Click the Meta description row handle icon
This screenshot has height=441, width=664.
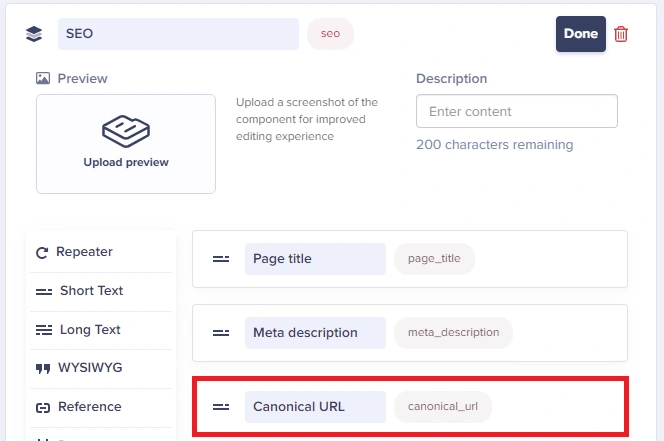[x=221, y=333]
